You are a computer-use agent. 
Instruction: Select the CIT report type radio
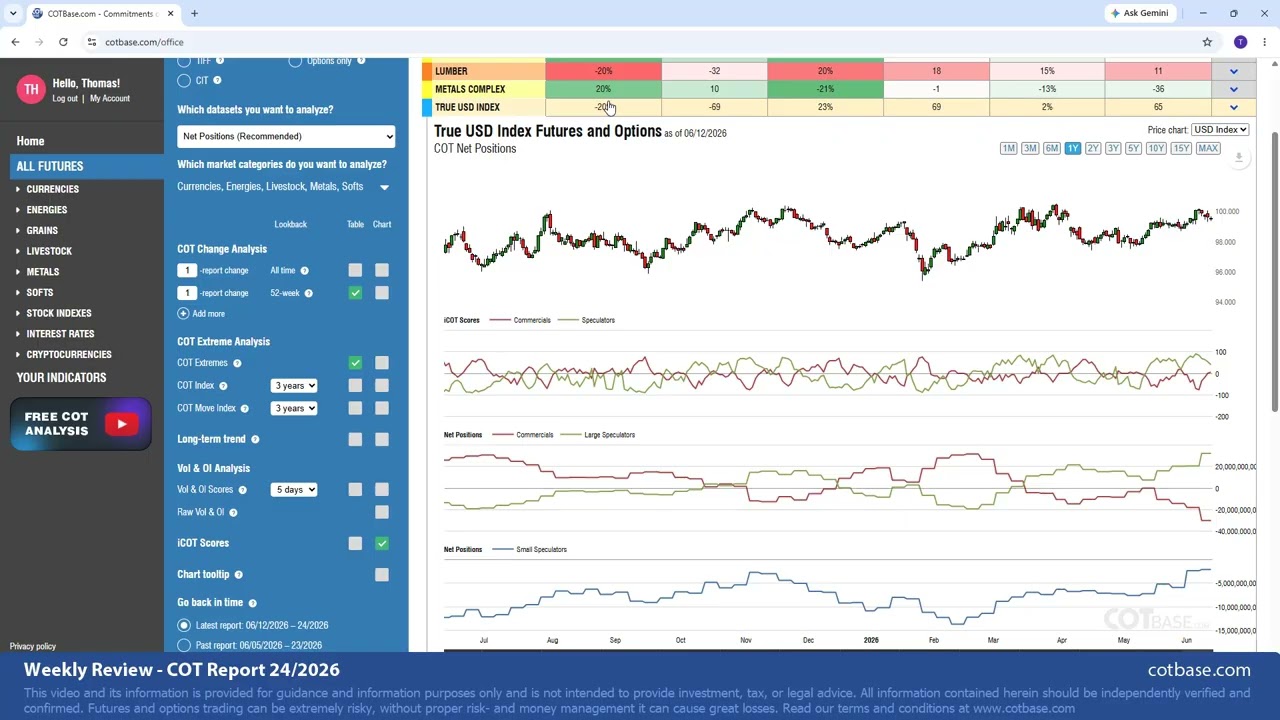[x=184, y=80]
